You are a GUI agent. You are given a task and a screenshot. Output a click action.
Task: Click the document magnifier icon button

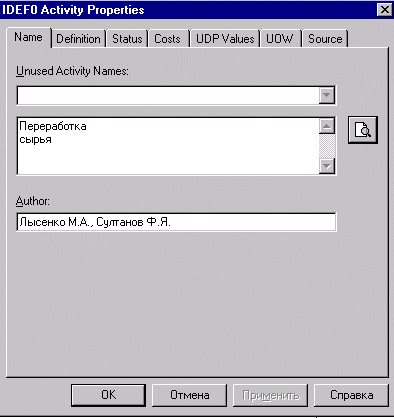pos(363,130)
